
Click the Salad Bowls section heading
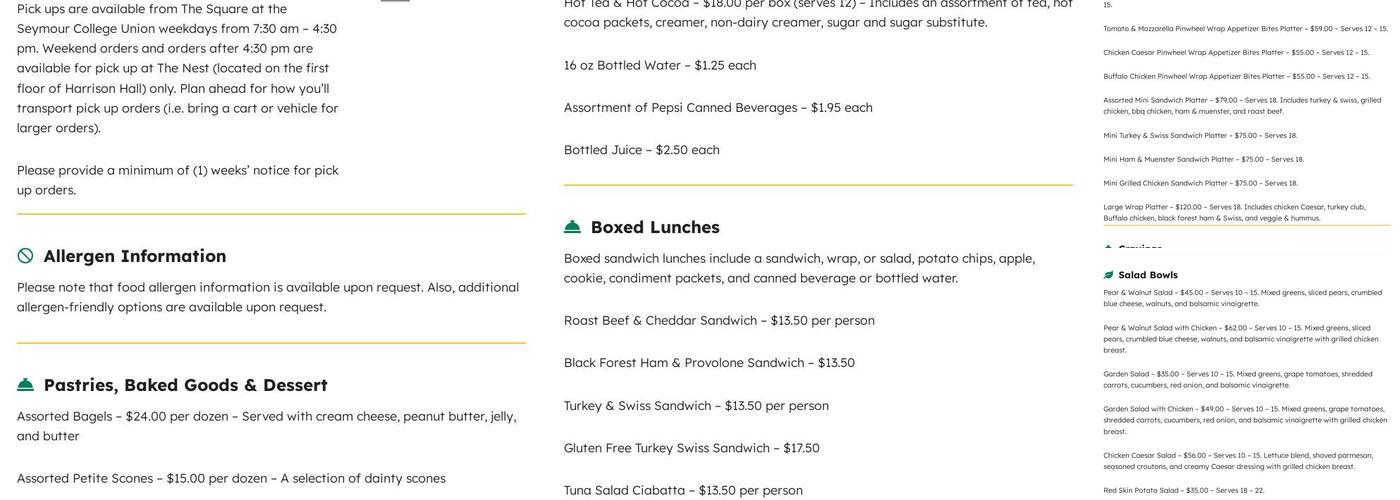1148,275
